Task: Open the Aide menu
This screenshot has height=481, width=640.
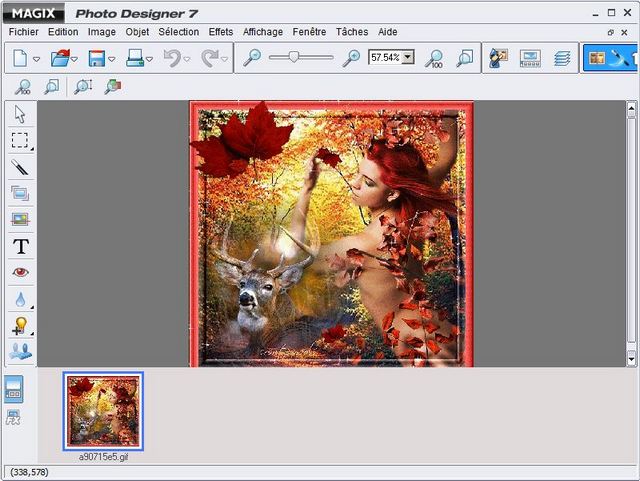Action: 388,32
